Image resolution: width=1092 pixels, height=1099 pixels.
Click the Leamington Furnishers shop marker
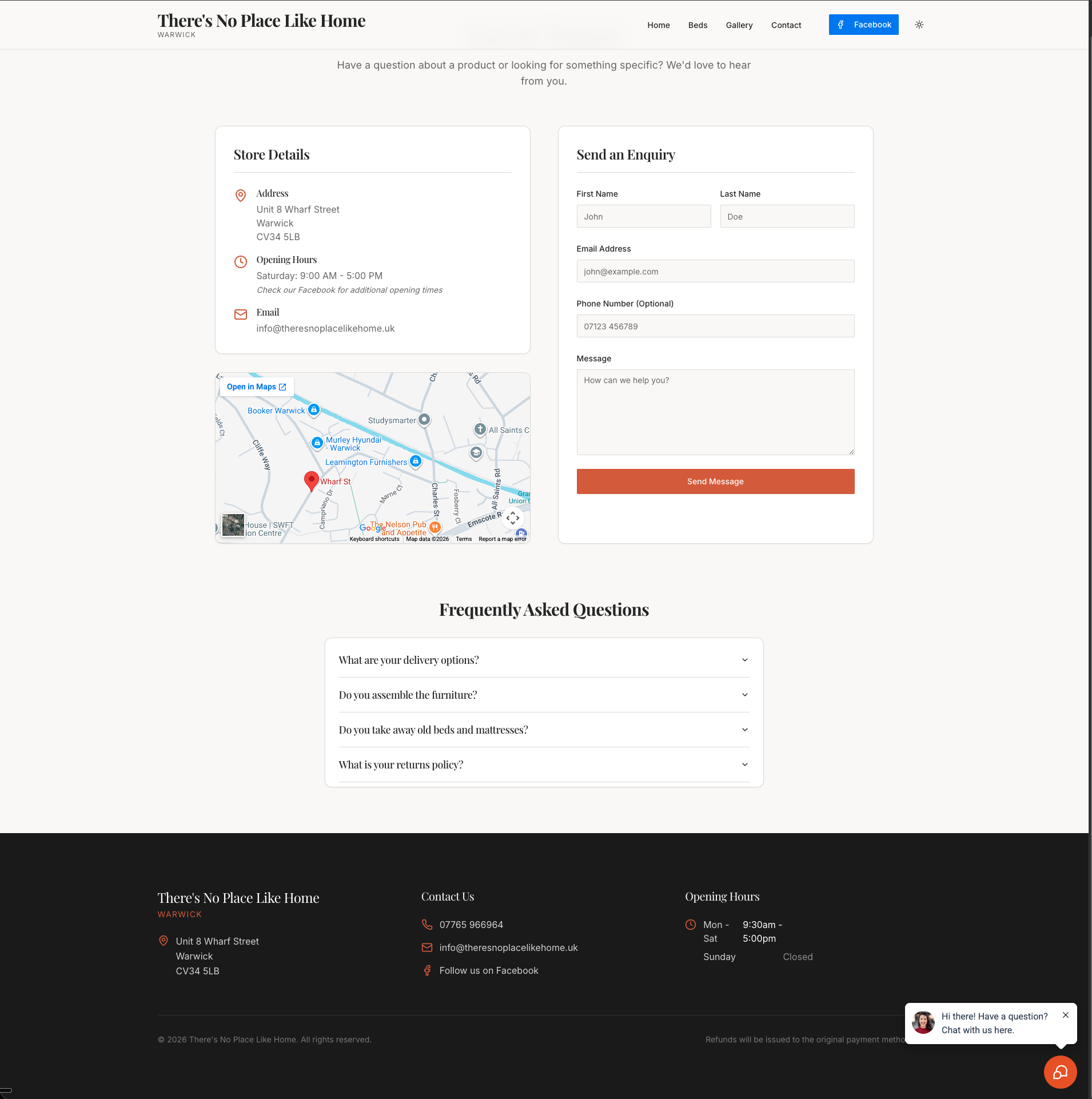pyautogui.click(x=416, y=461)
